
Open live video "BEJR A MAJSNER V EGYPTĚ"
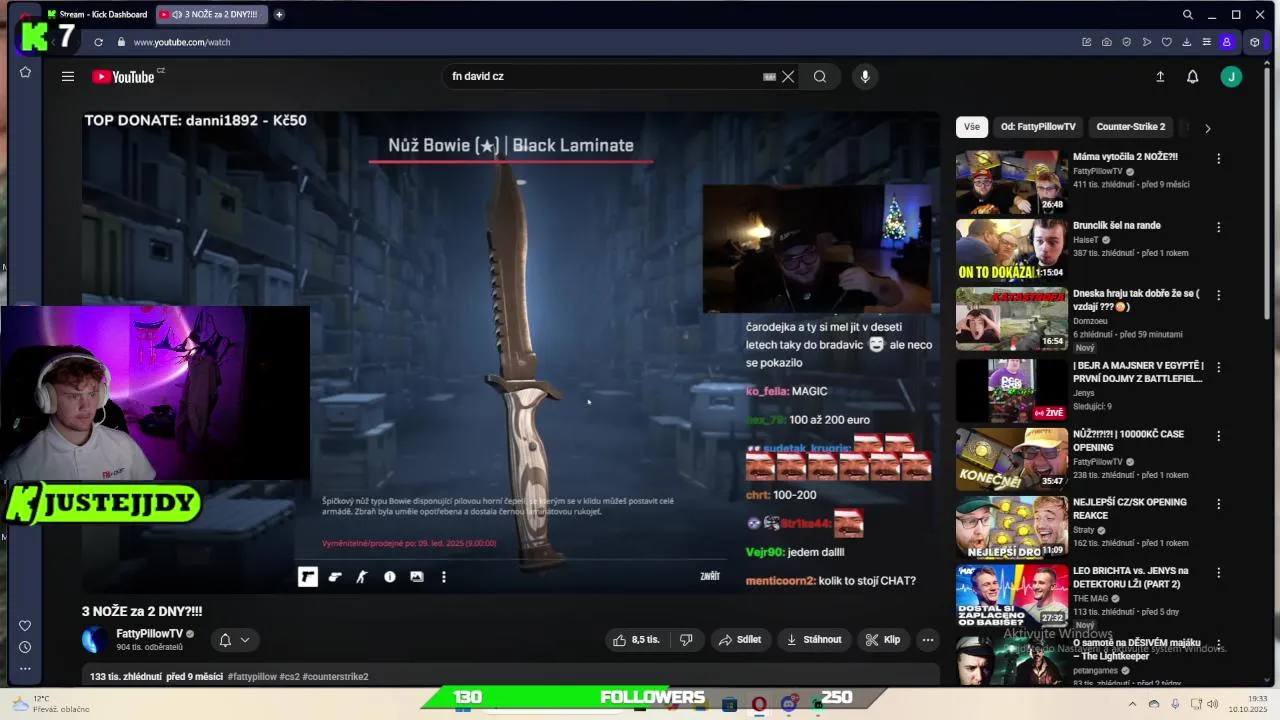point(1138,372)
